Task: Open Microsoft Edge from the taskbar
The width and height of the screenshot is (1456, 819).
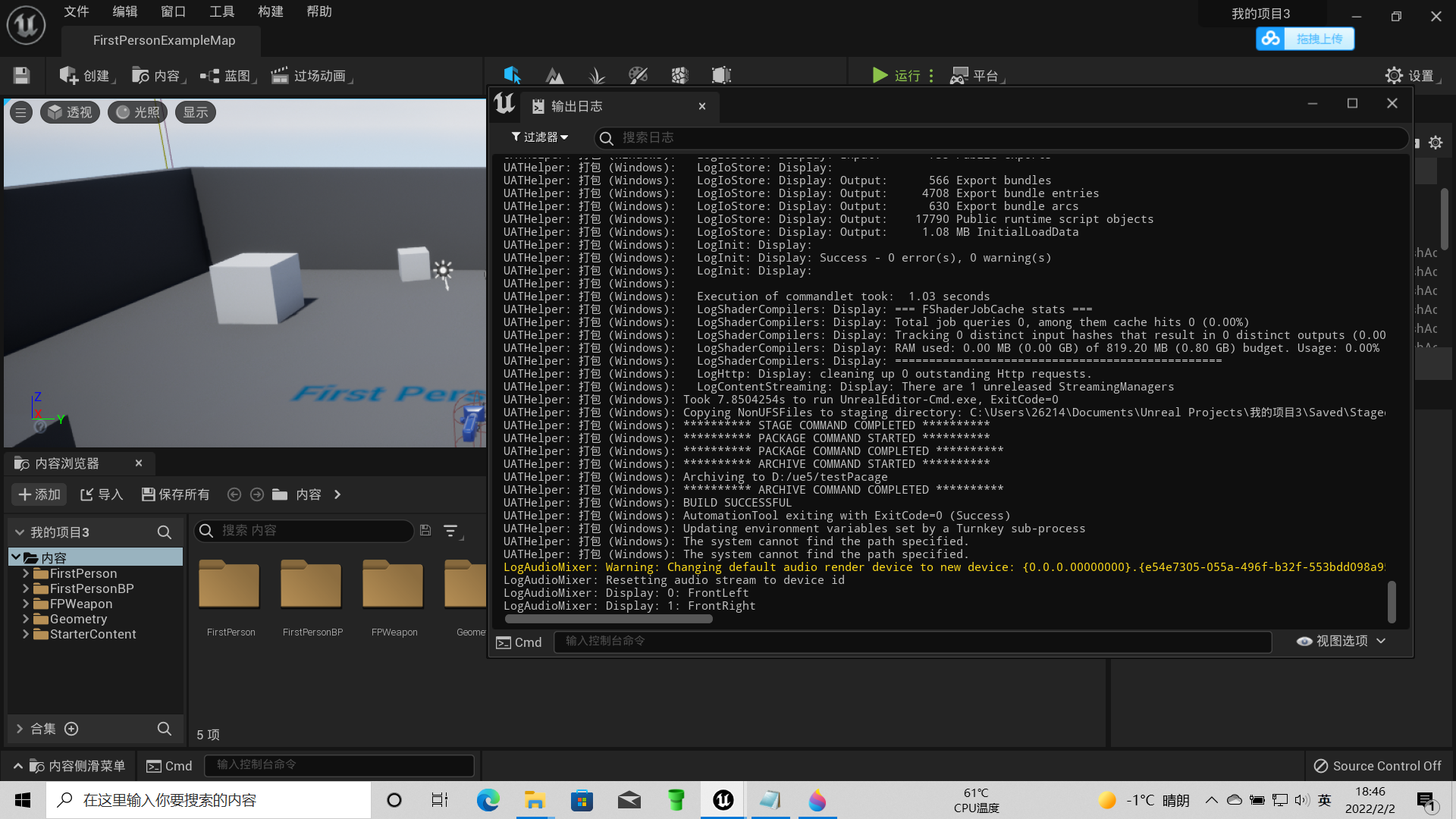Action: [x=488, y=800]
